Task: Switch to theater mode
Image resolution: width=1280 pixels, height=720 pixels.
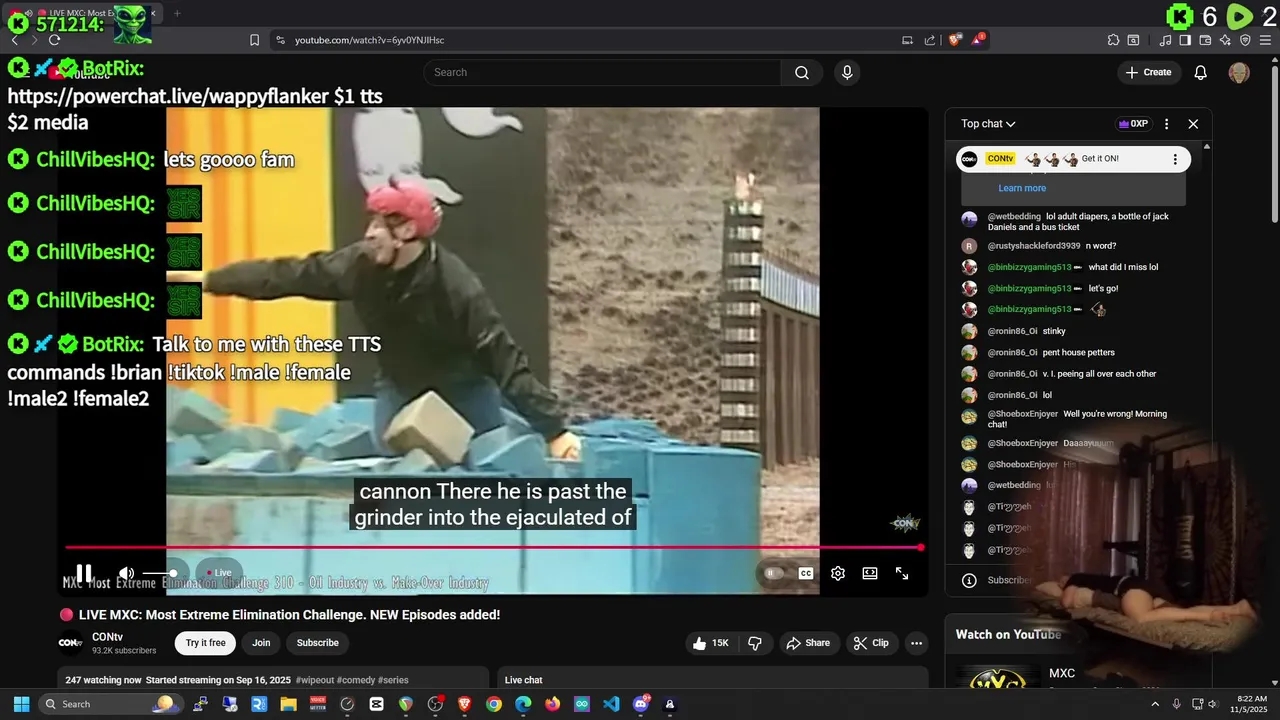Action: (870, 573)
